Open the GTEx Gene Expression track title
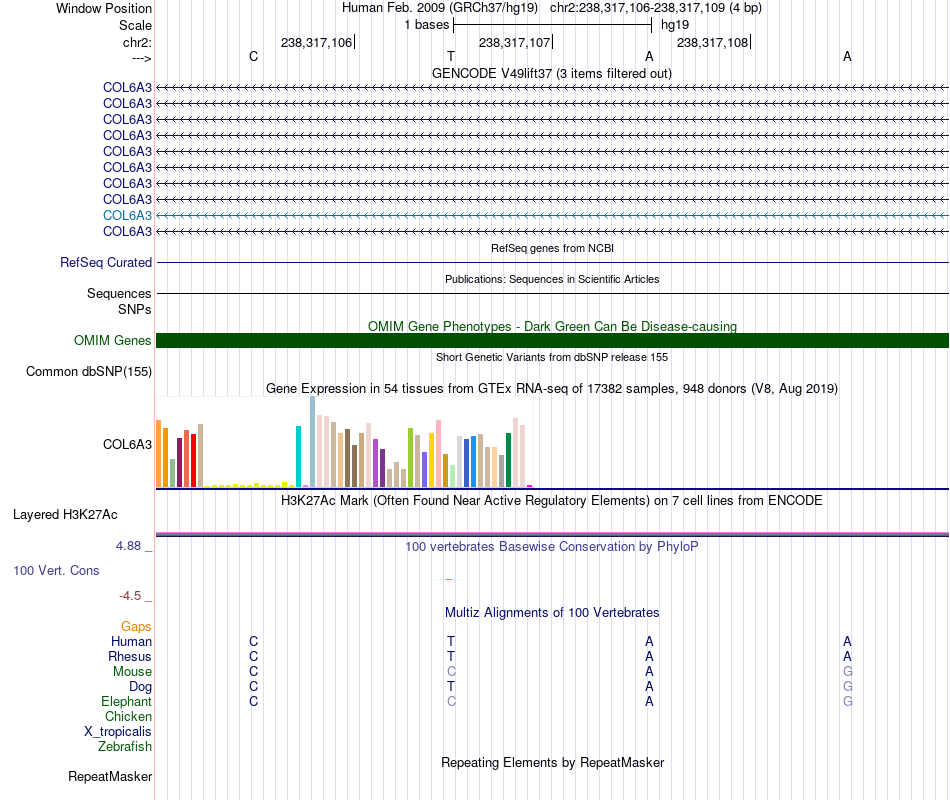The height and width of the screenshot is (800, 950). (x=552, y=388)
